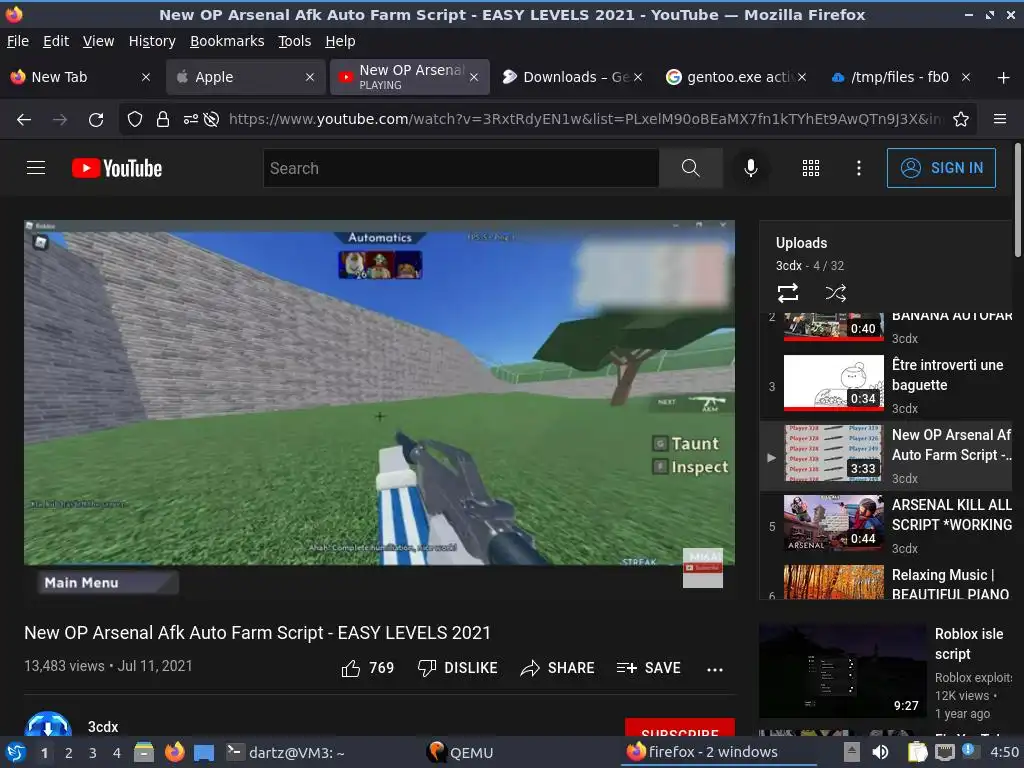The width and height of the screenshot is (1024, 768).
Task: Open the 3cdx channel name link
Action: [103, 727]
